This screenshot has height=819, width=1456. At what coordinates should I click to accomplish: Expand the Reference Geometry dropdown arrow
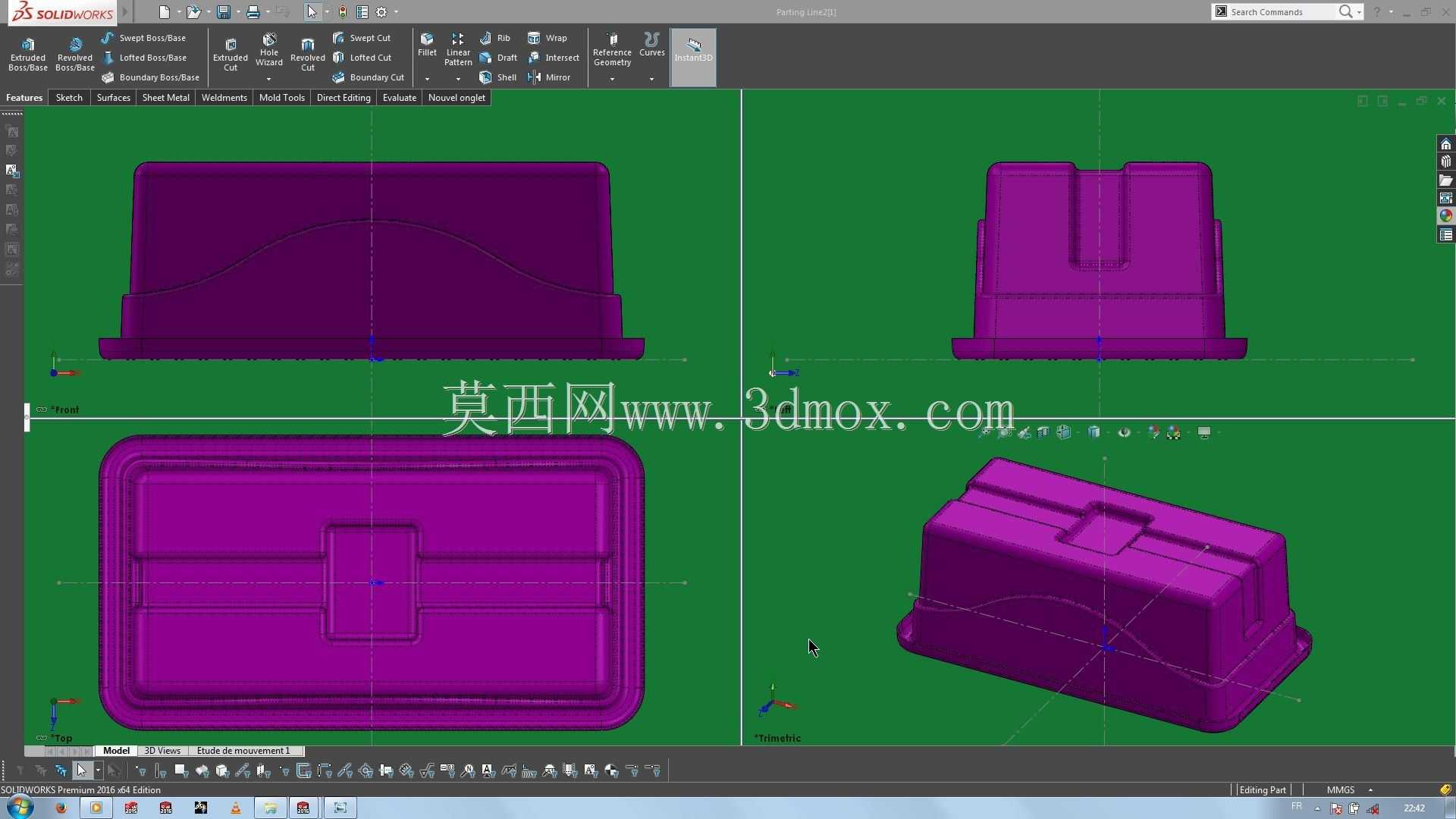612,79
